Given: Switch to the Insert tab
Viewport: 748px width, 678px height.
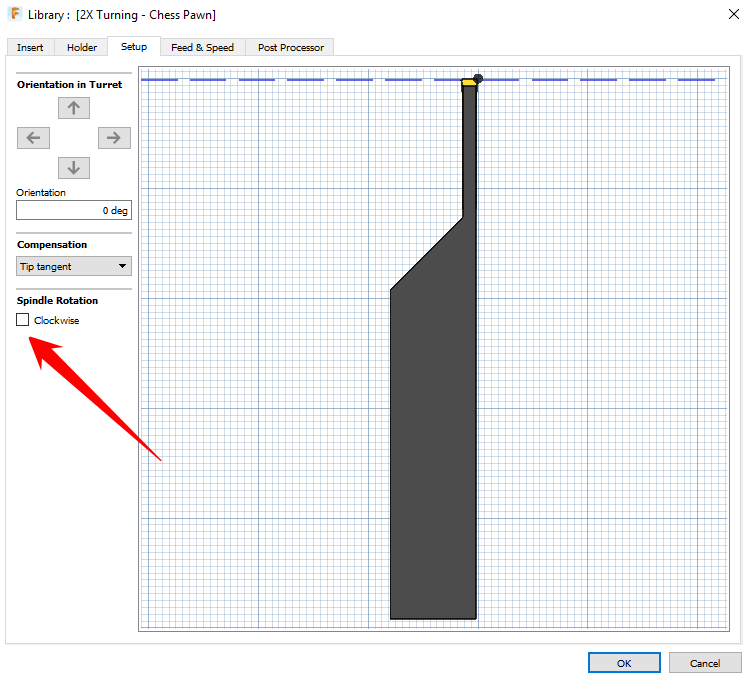Looking at the screenshot, I should tap(30, 47).
